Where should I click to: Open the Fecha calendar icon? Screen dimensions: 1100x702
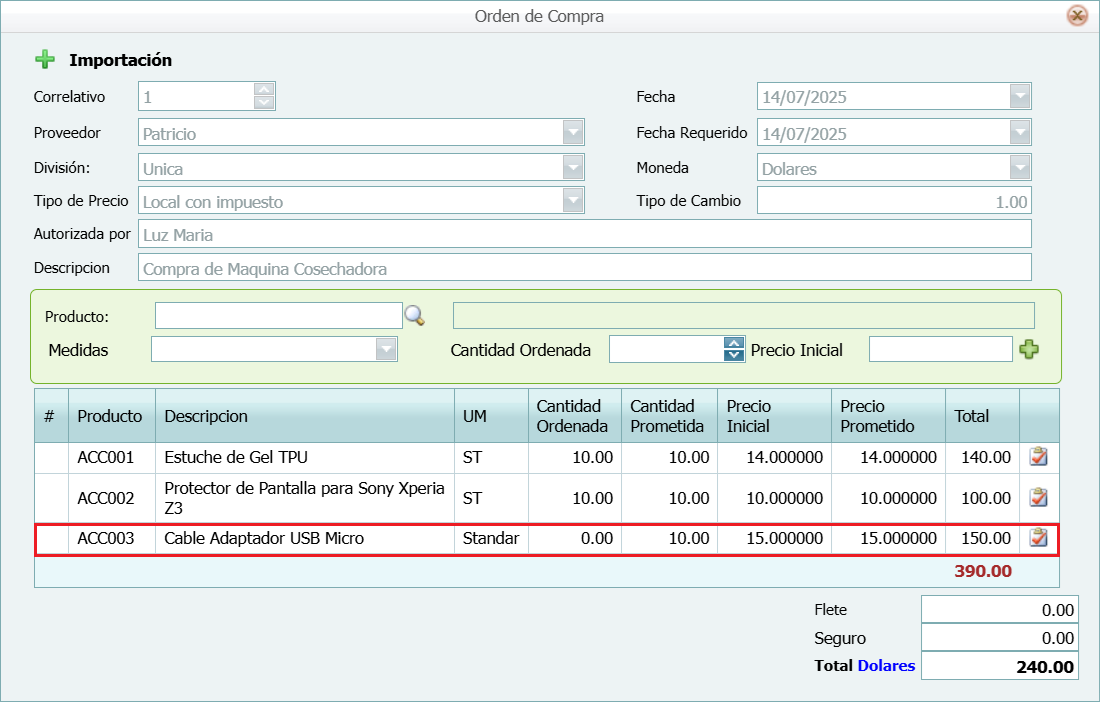1020,96
